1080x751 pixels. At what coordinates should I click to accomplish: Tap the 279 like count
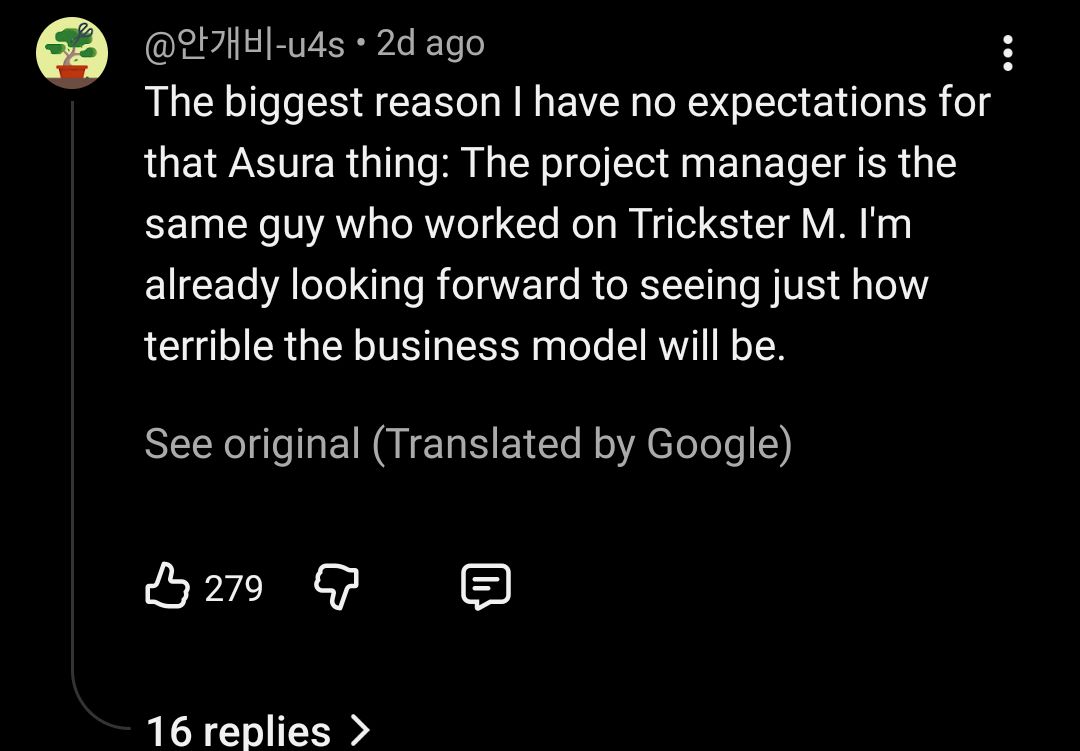(x=233, y=588)
